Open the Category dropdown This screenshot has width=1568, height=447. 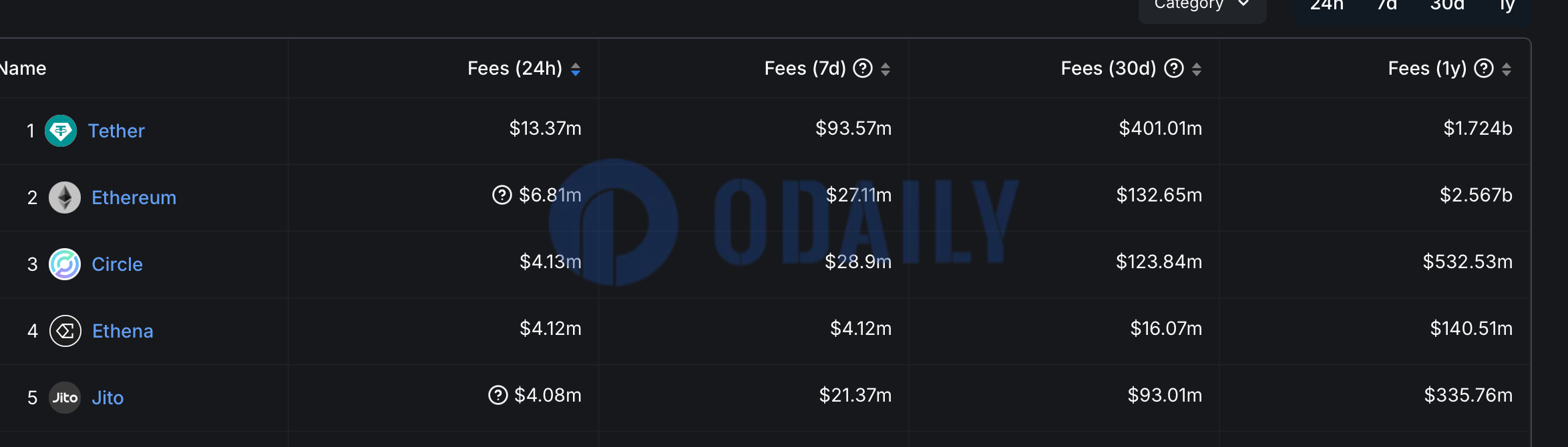[1202, 7]
